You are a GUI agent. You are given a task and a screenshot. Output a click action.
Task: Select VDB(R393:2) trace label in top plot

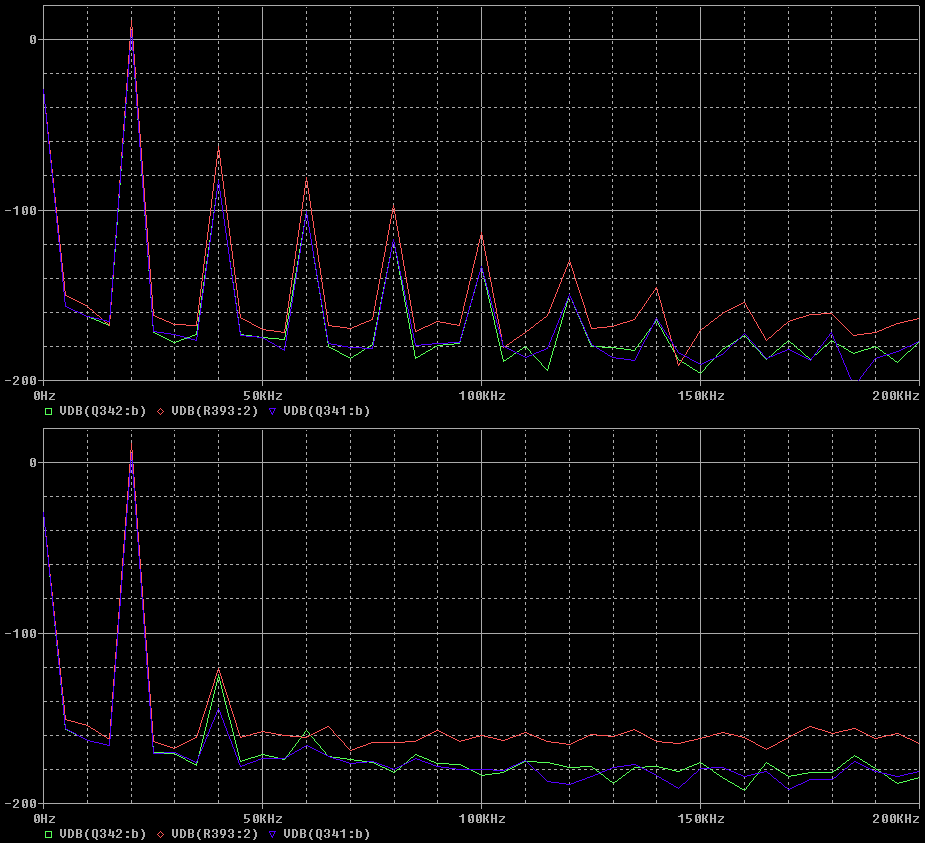[215, 411]
